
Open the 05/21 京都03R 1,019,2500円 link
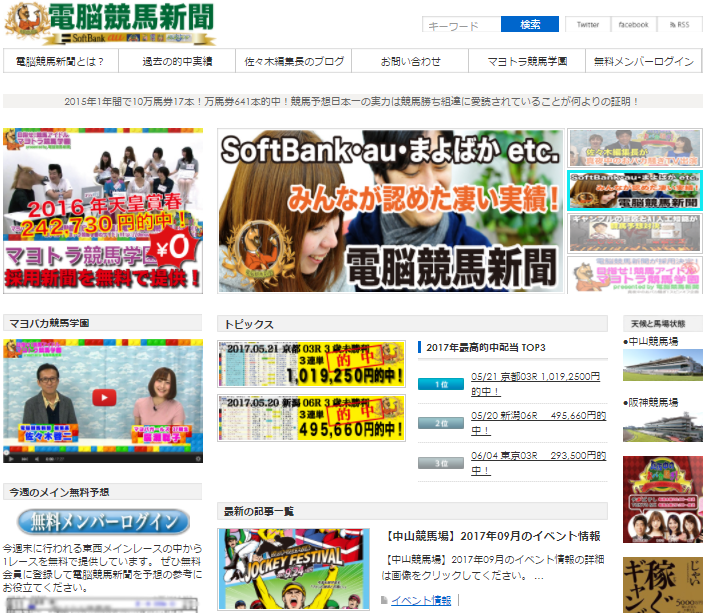[x=536, y=384]
